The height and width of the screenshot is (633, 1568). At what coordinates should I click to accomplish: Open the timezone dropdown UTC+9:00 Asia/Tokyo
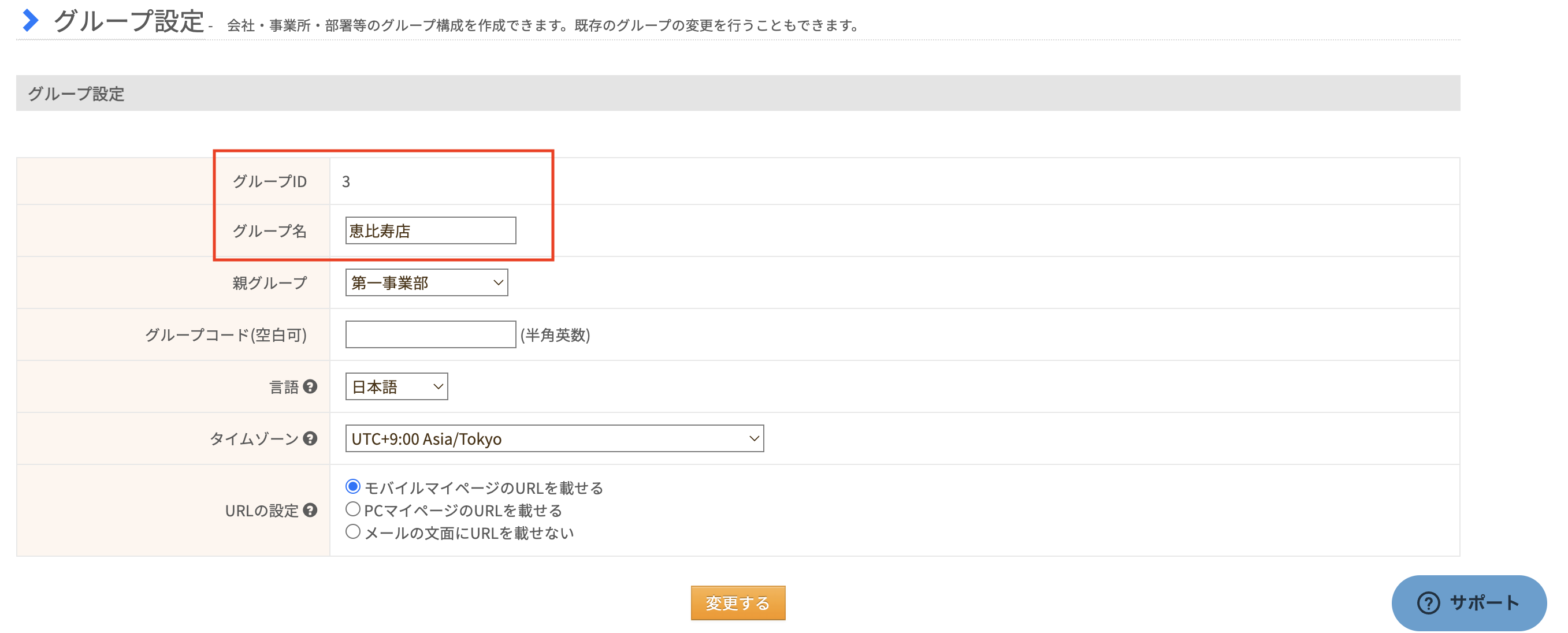[x=555, y=438]
